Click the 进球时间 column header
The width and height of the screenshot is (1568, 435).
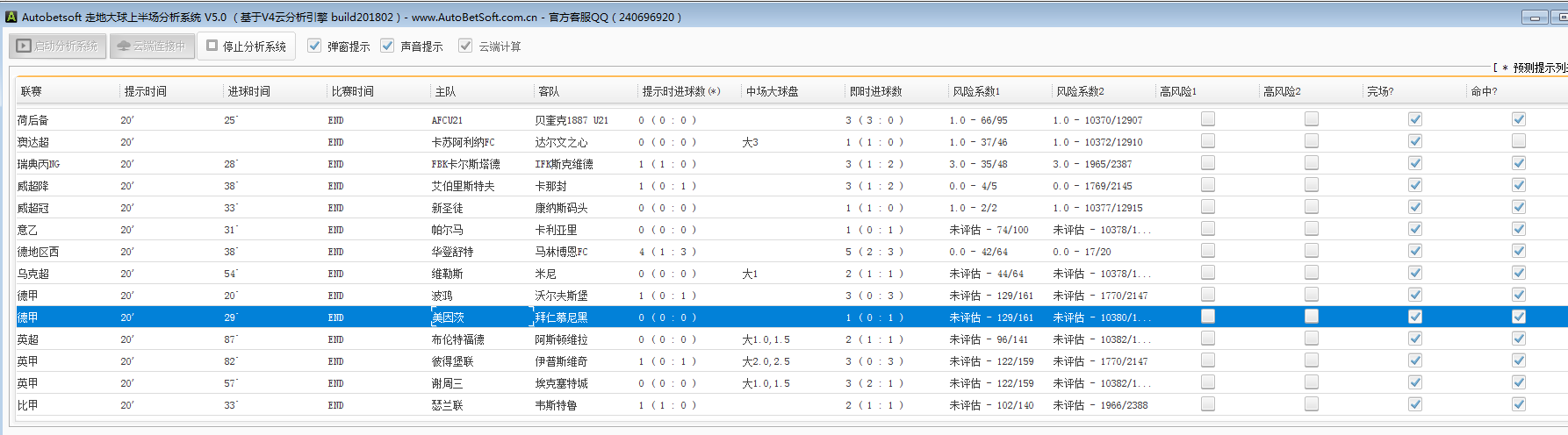[x=249, y=91]
